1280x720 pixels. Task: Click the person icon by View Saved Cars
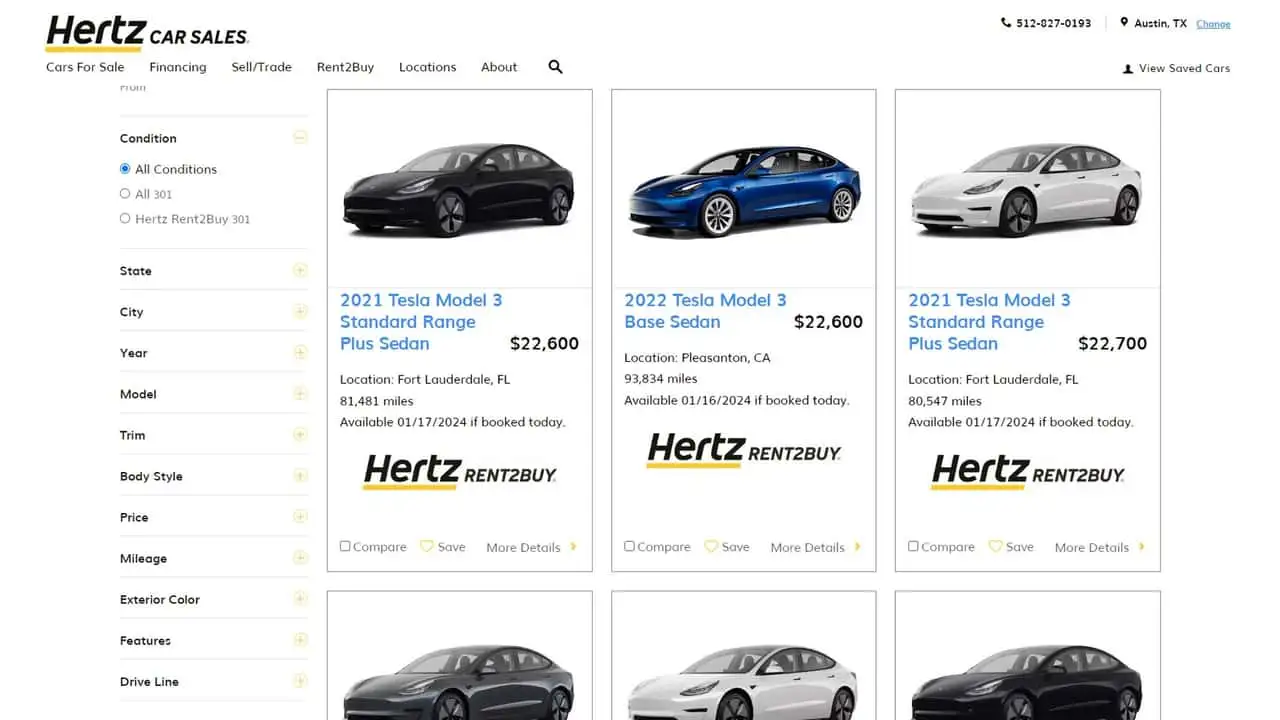1128,69
